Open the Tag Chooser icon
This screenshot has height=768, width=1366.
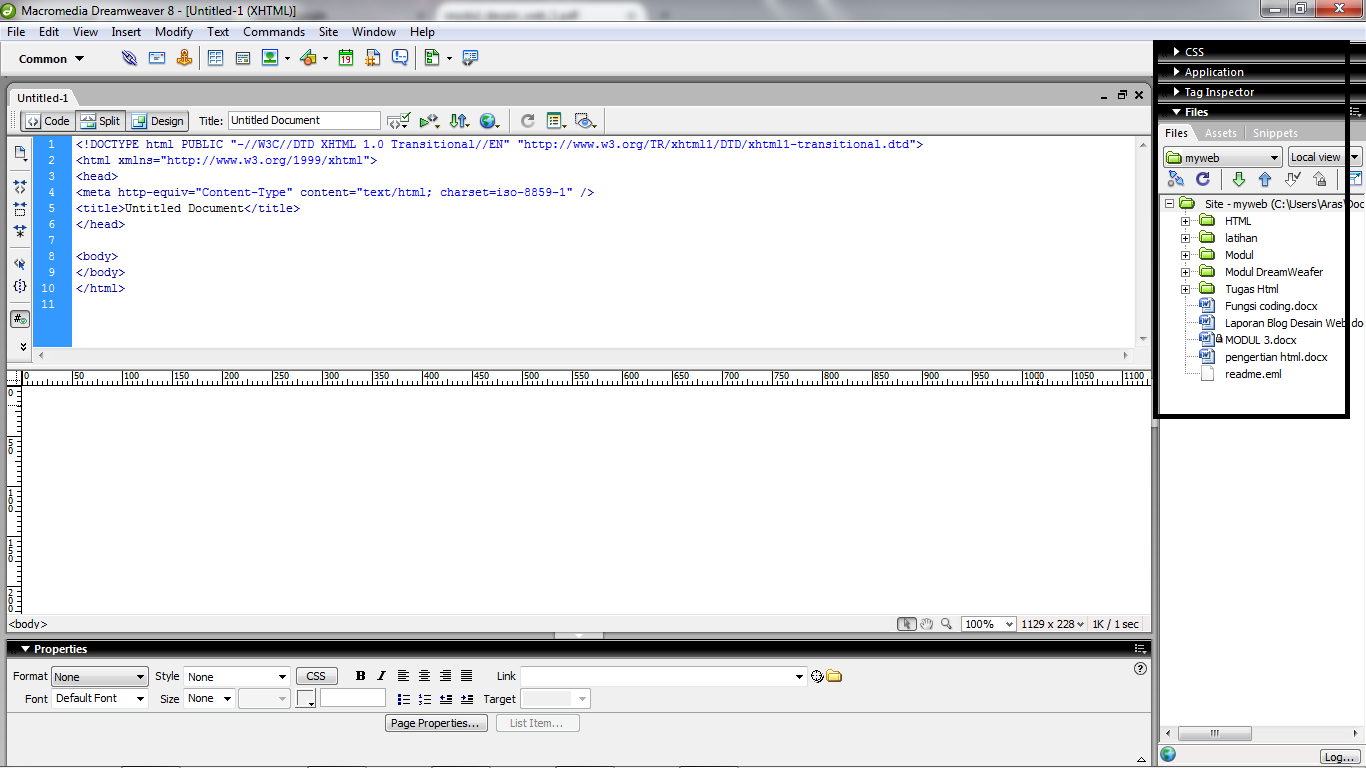pos(470,58)
